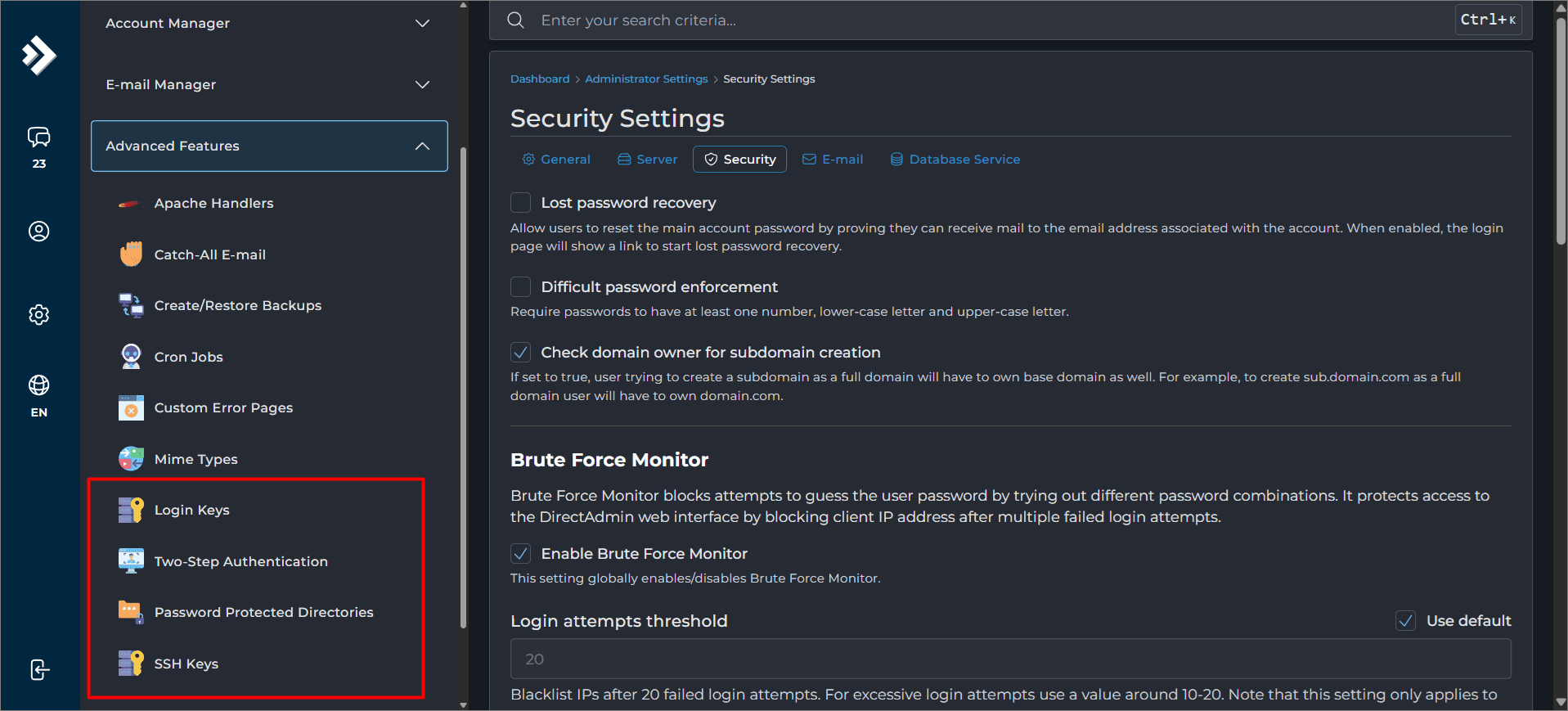Viewport: 1568px width, 711px height.
Task: Toggle Enable Brute Force Monitor checkbox
Action: tap(520, 553)
